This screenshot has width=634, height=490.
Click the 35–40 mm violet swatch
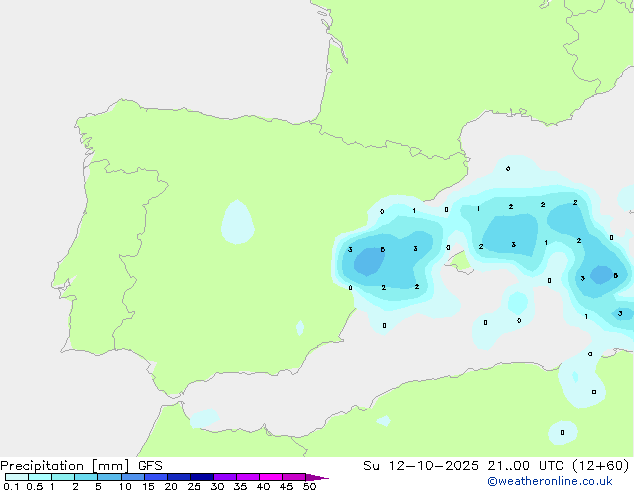(248, 477)
